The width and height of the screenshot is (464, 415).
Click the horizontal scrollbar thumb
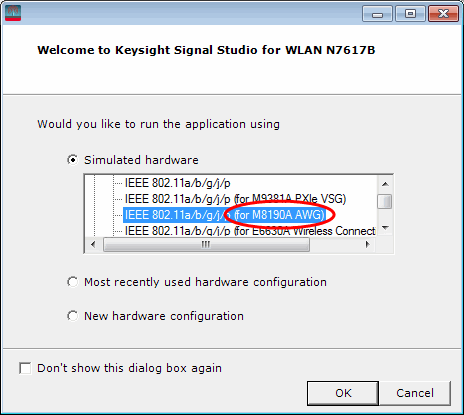tap(206, 244)
